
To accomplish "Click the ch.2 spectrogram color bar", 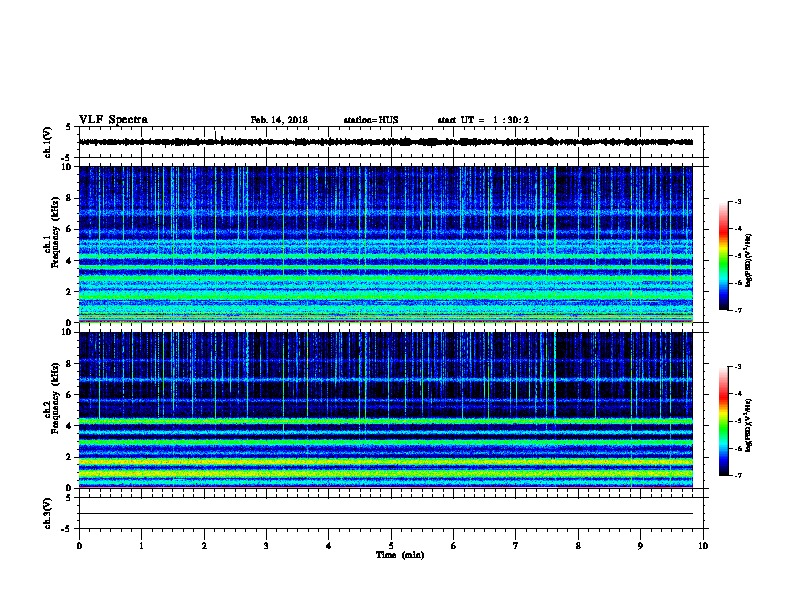I will [x=724, y=421].
